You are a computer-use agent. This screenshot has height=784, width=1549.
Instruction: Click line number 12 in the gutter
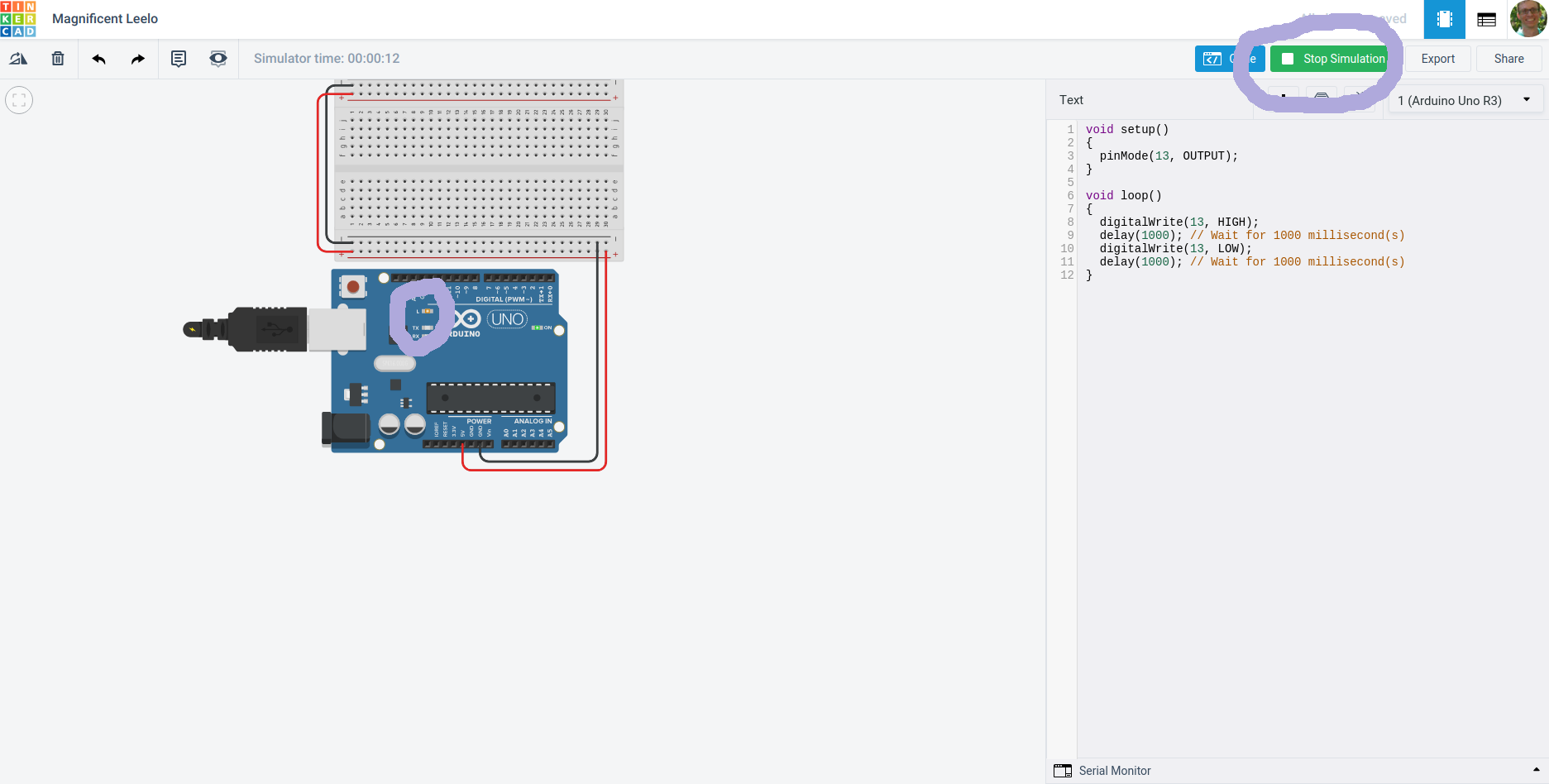pyautogui.click(x=1067, y=275)
